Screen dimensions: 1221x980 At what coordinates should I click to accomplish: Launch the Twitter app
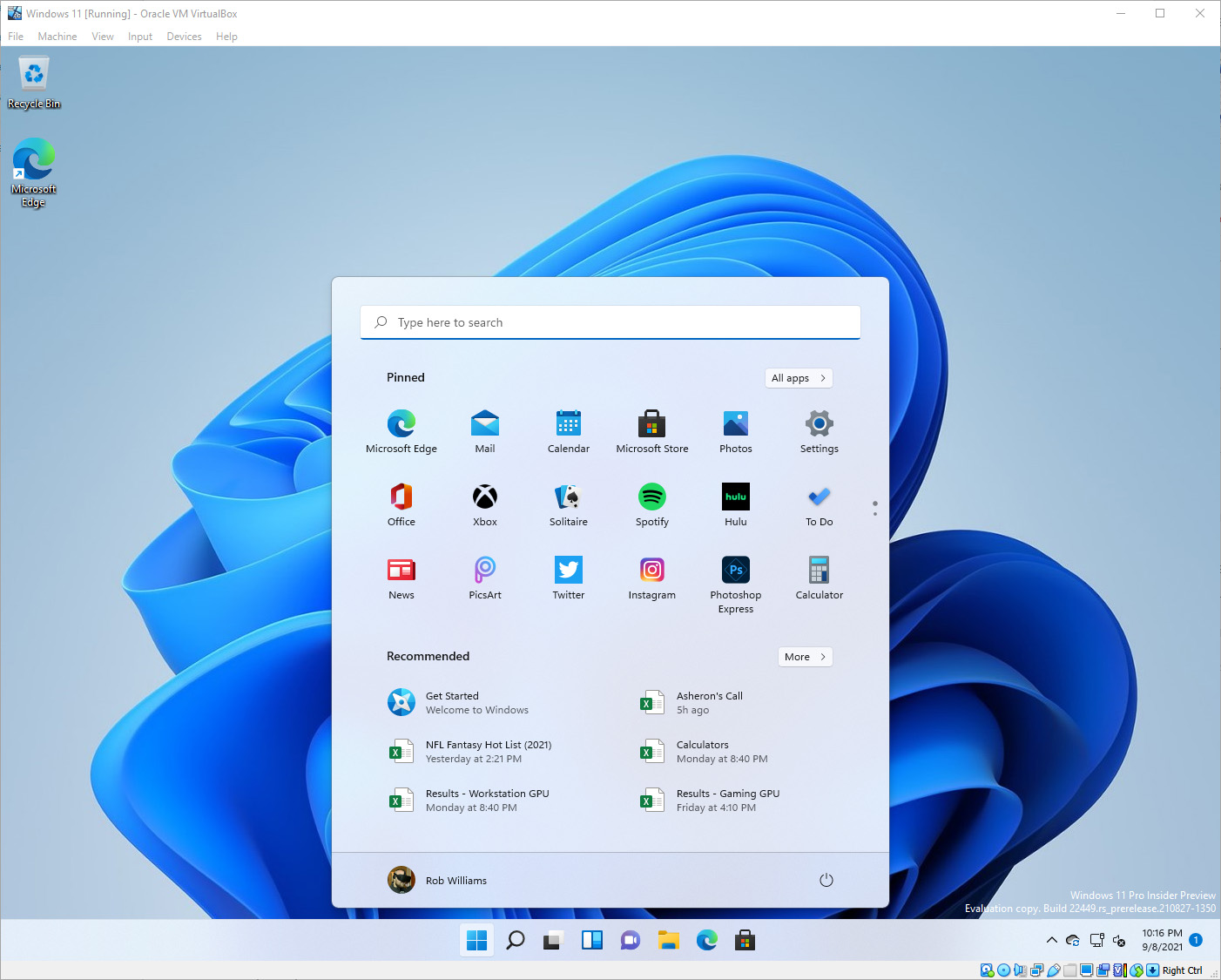click(569, 578)
